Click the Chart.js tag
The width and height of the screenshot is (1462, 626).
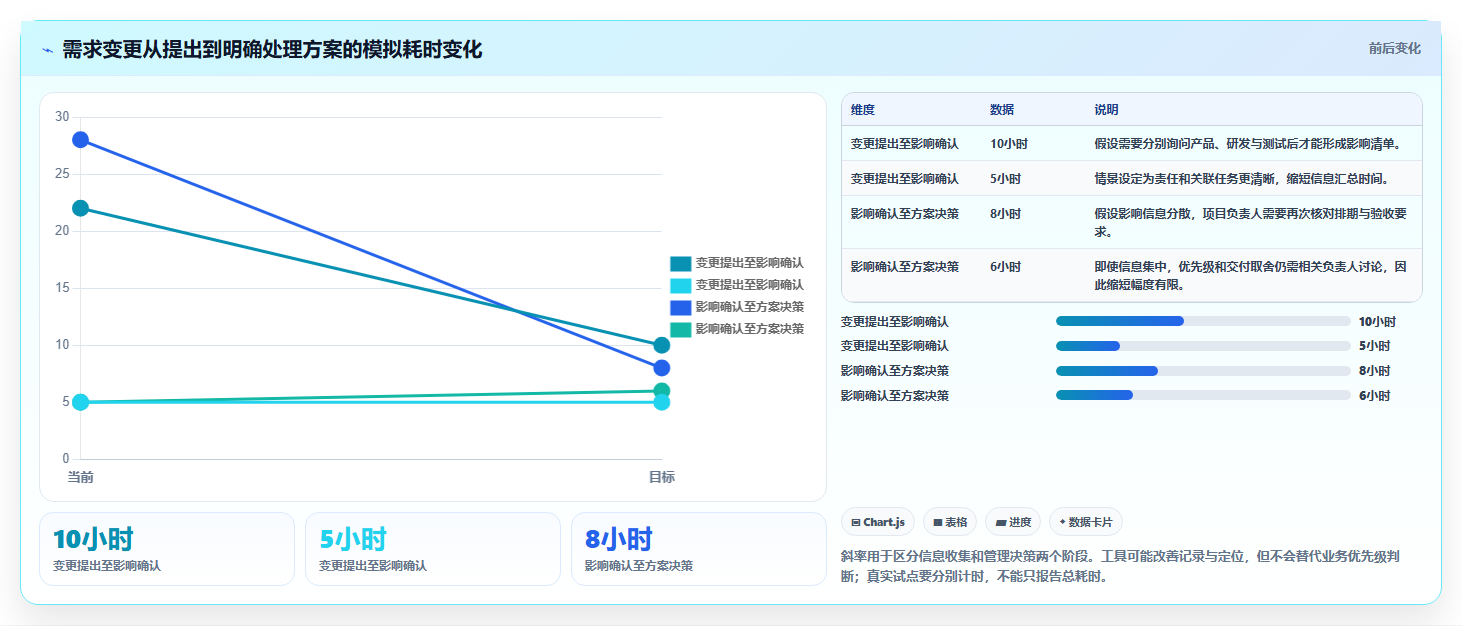click(x=878, y=522)
